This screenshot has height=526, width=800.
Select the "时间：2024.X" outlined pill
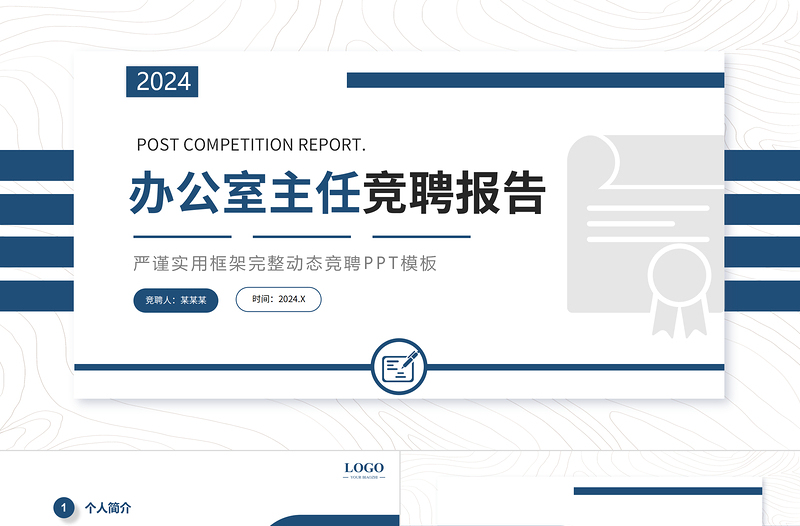pos(279,299)
